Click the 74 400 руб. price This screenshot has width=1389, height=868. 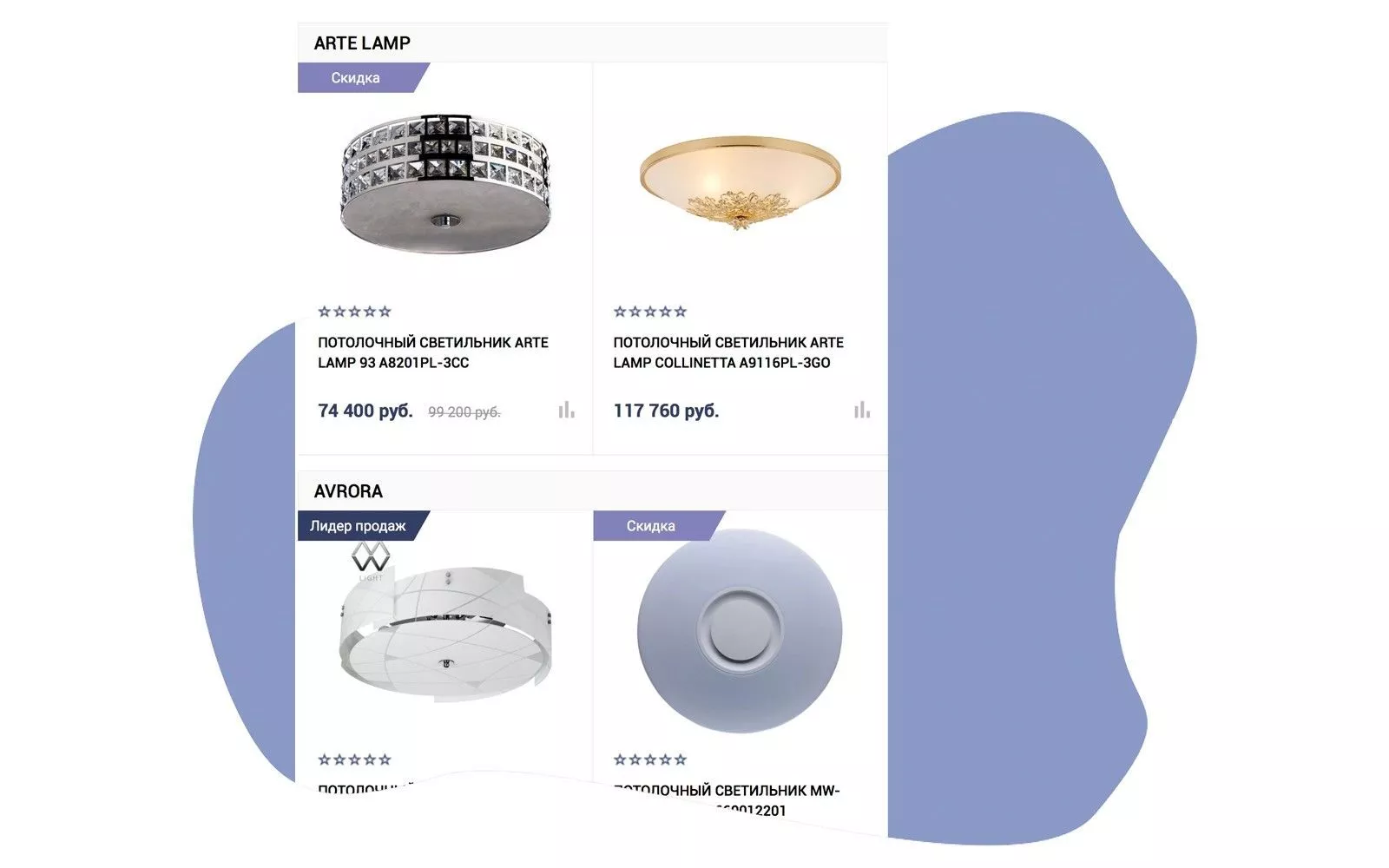tap(365, 411)
